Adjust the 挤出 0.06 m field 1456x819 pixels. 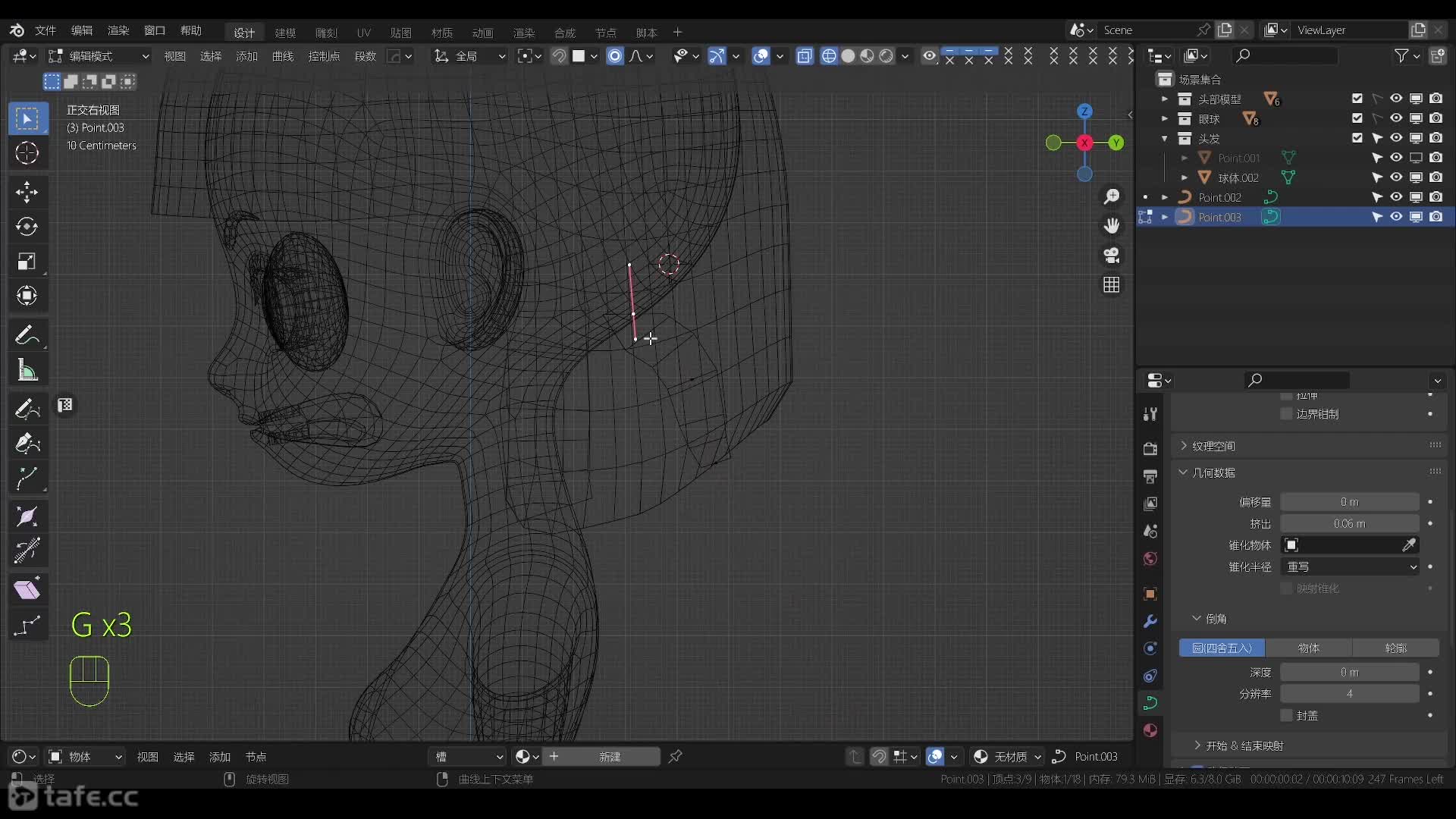(1350, 524)
